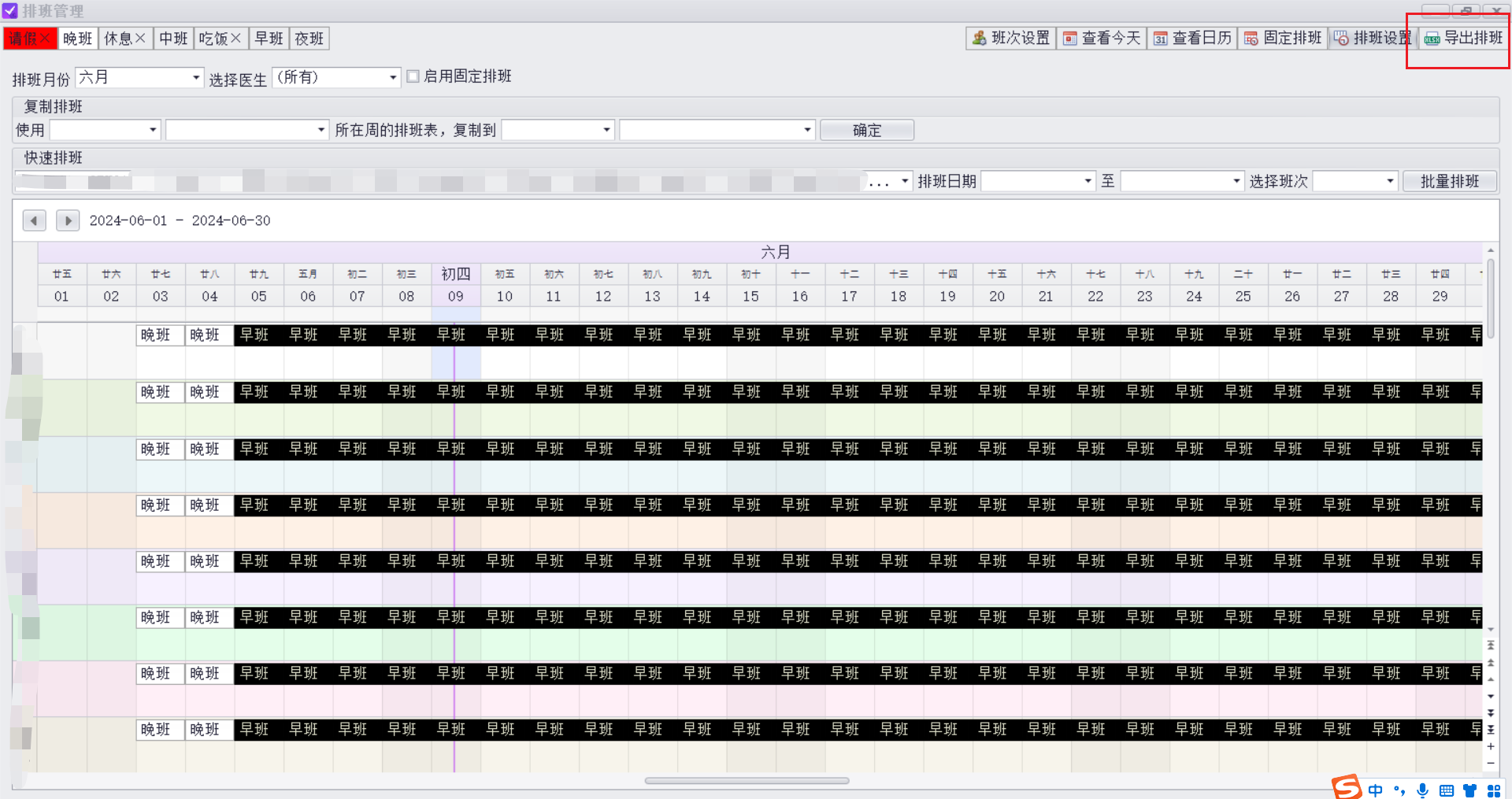The height and width of the screenshot is (799, 1512).
Task: Click the 确定 confirm button
Action: (x=867, y=130)
